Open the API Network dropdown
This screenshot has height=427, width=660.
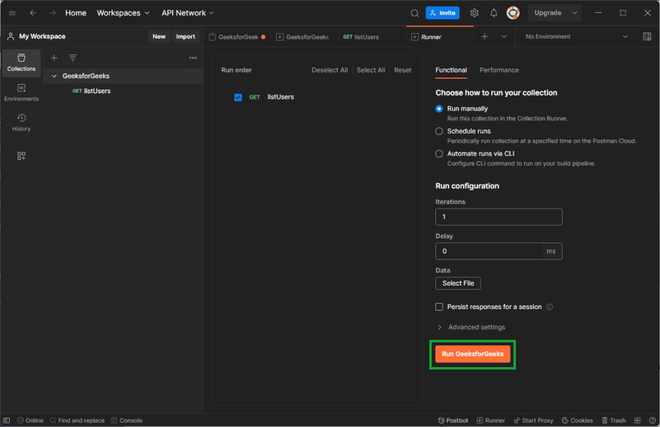coord(188,13)
